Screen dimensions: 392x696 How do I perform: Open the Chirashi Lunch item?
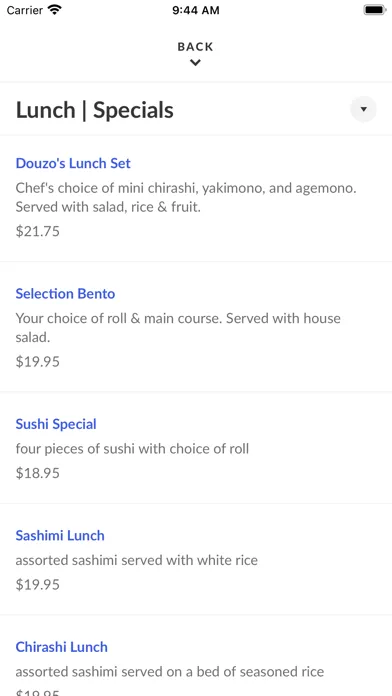point(62,647)
